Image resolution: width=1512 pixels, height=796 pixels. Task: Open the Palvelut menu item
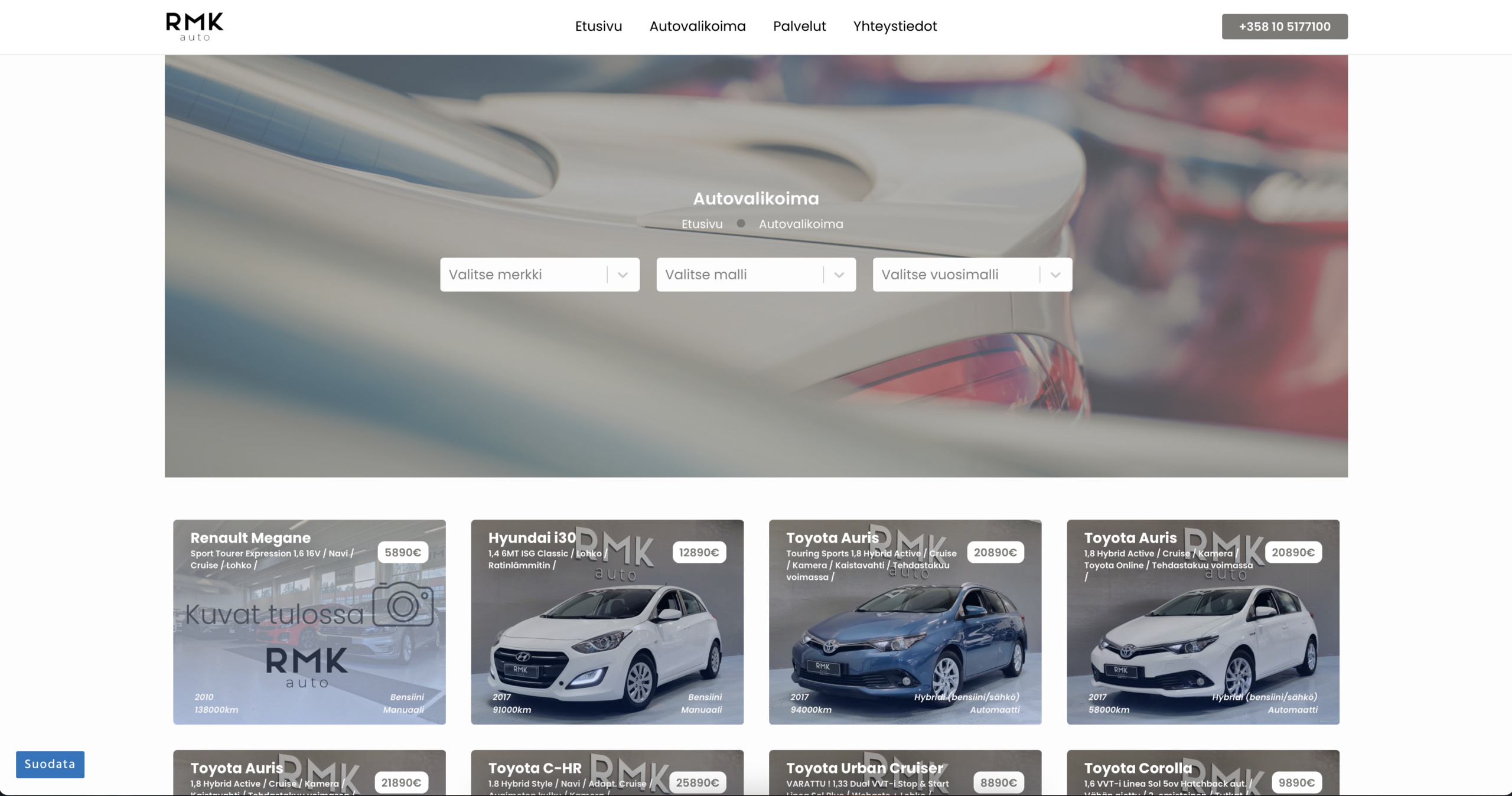(x=799, y=27)
